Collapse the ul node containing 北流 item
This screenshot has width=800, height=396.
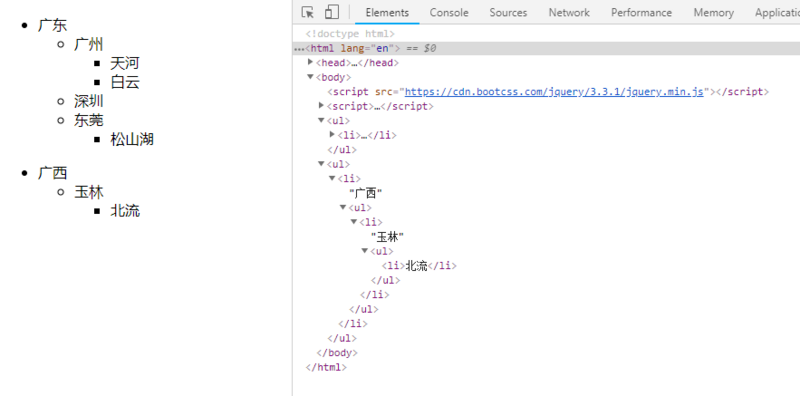click(x=364, y=251)
